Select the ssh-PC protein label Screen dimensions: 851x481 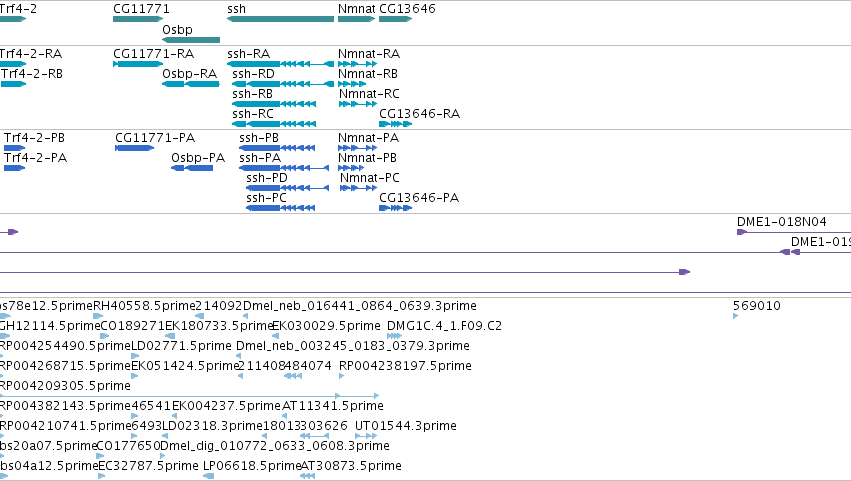tap(266, 198)
